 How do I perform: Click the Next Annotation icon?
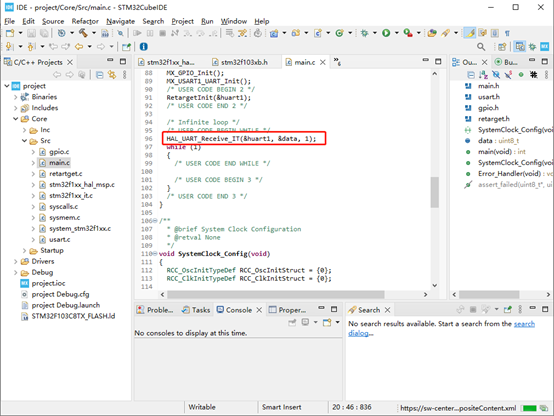click(10, 47)
